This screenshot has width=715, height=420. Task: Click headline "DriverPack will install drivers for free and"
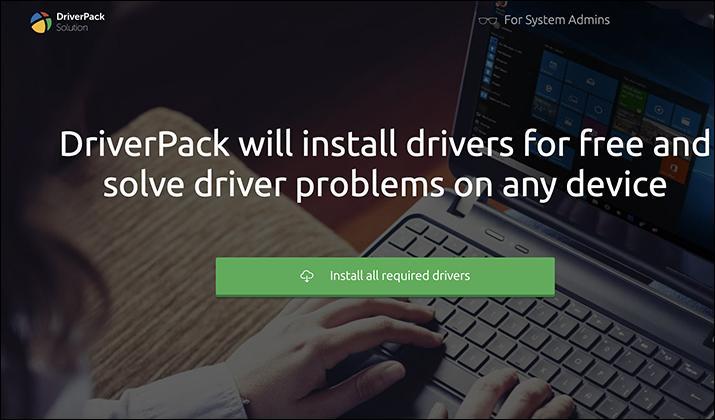coord(385,144)
